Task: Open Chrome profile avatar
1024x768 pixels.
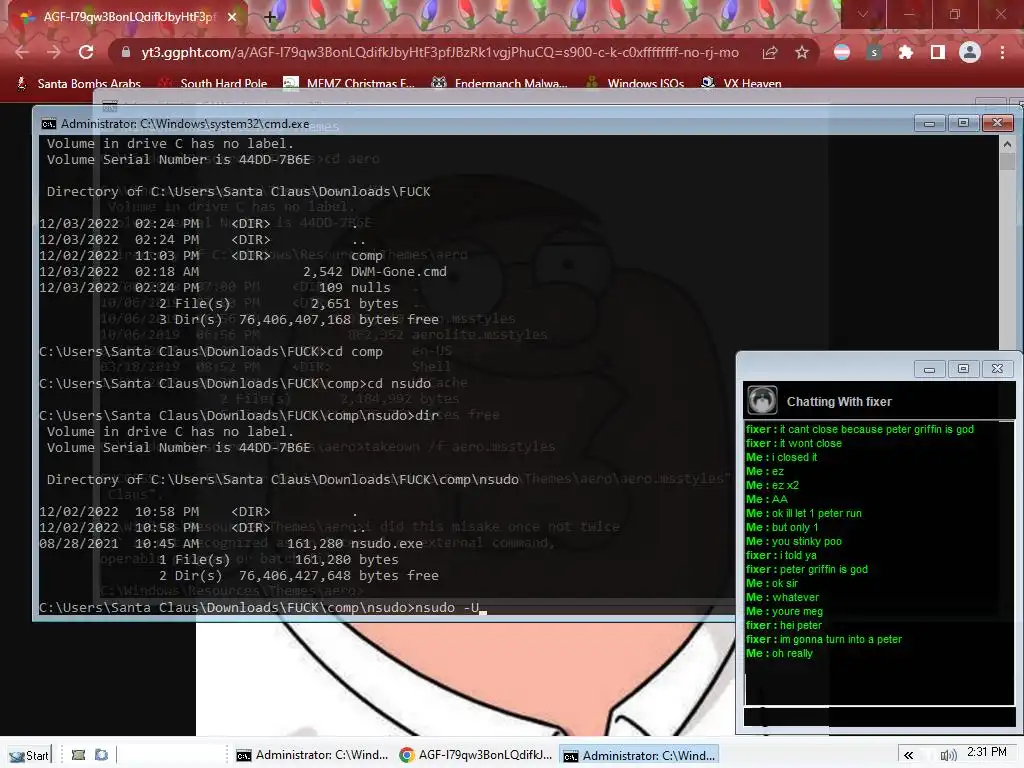Action: pos(970,52)
